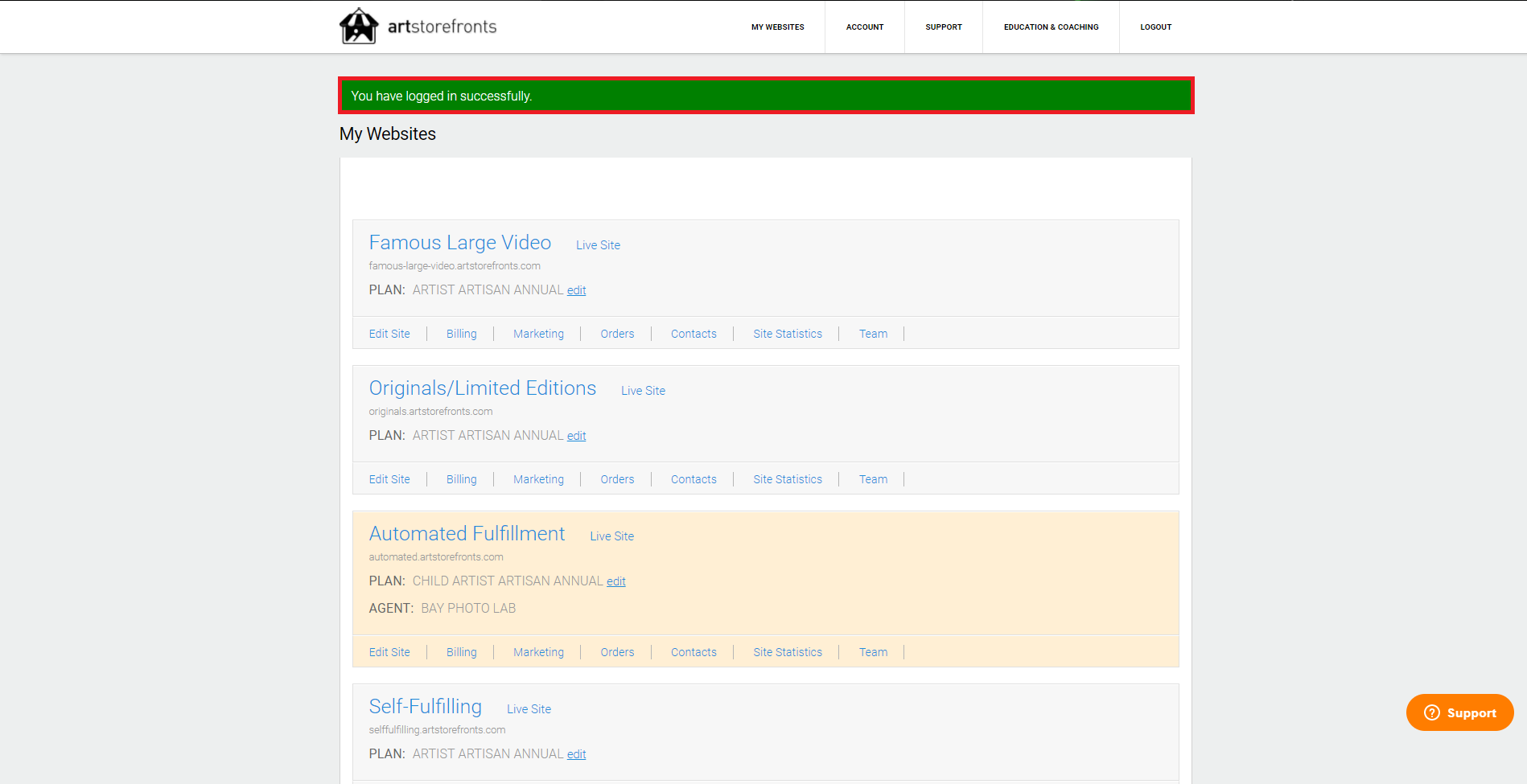Viewport: 1527px width, 784px height.
Task: Click the Art Storefronts logo
Action: click(417, 25)
